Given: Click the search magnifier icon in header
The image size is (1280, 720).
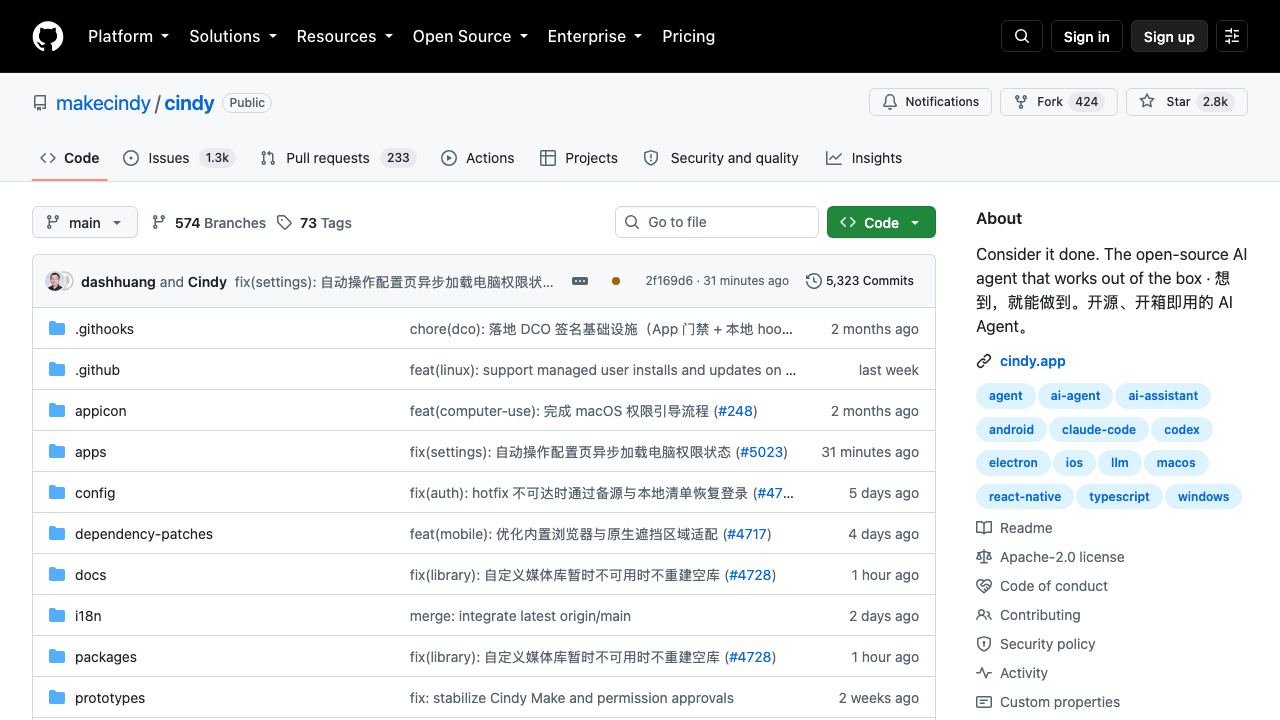Looking at the screenshot, I should point(1022,36).
